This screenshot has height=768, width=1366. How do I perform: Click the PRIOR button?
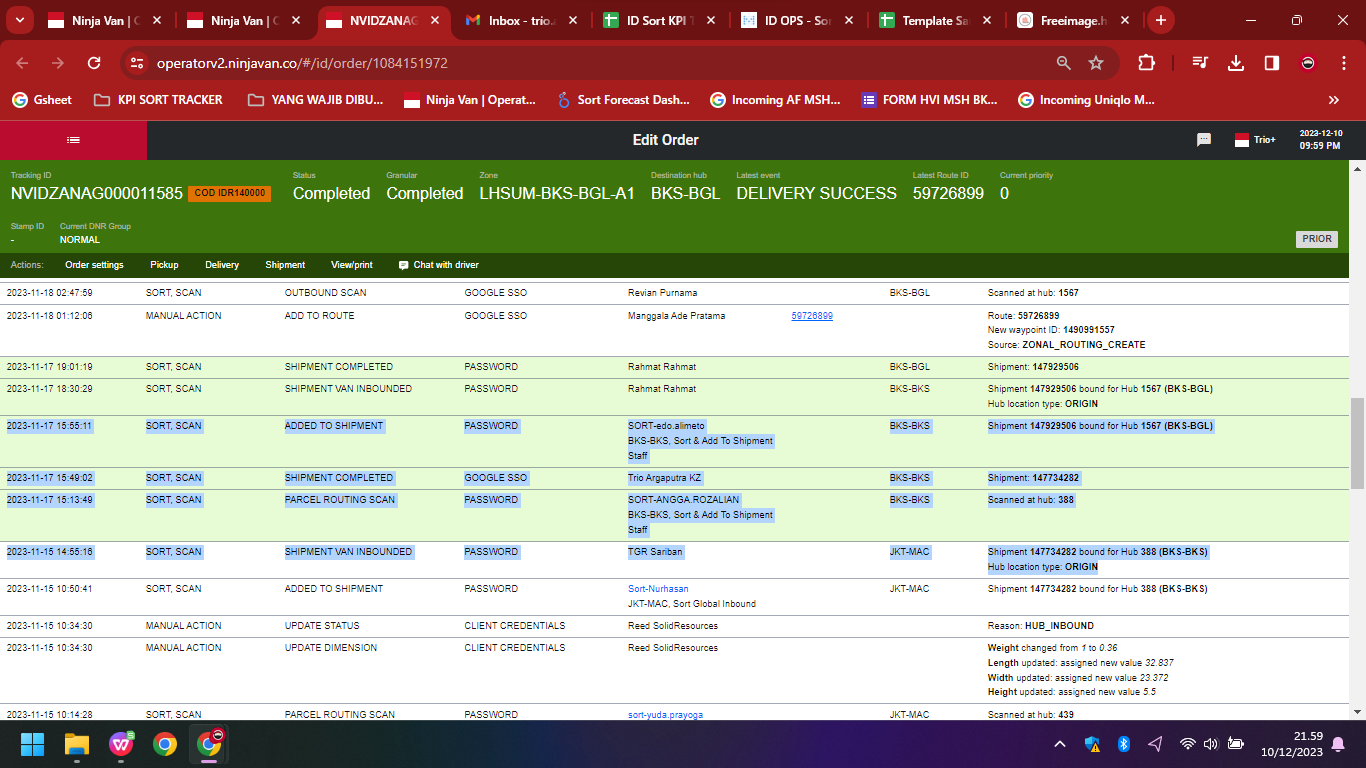[1317, 239]
